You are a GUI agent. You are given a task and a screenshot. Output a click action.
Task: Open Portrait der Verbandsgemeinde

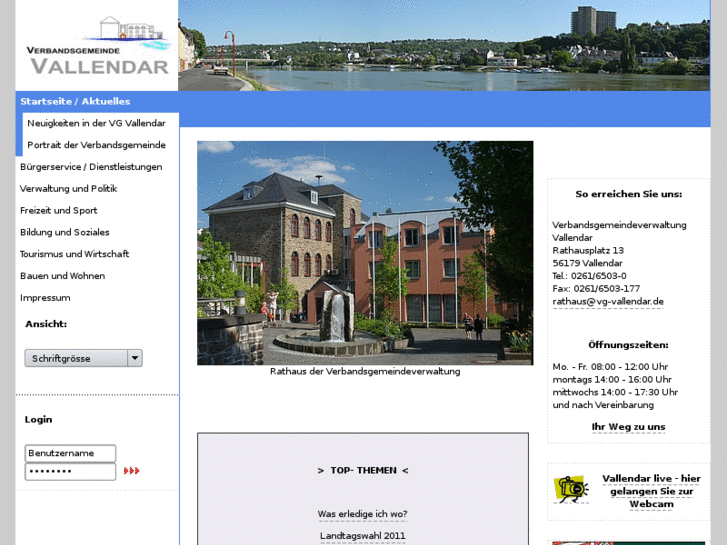pyautogui.click(x=96, y=145)
